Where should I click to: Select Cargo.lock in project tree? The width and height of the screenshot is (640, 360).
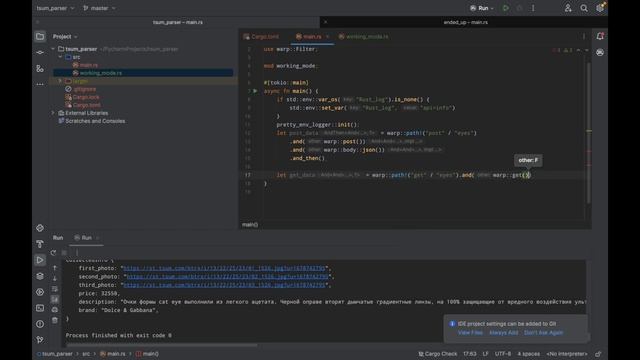tap(86, 97)
